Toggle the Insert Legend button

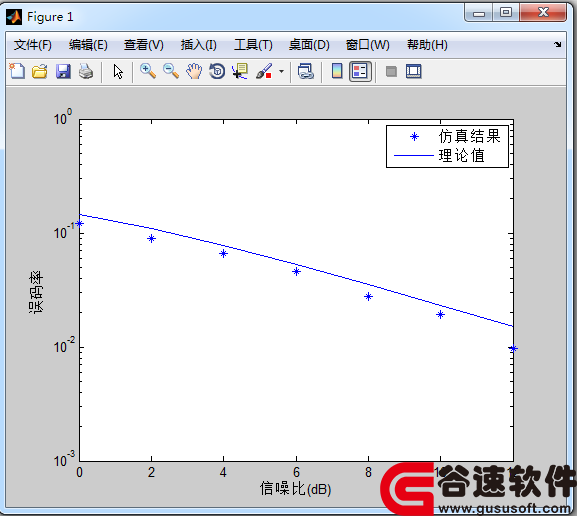tap(360, 71)
